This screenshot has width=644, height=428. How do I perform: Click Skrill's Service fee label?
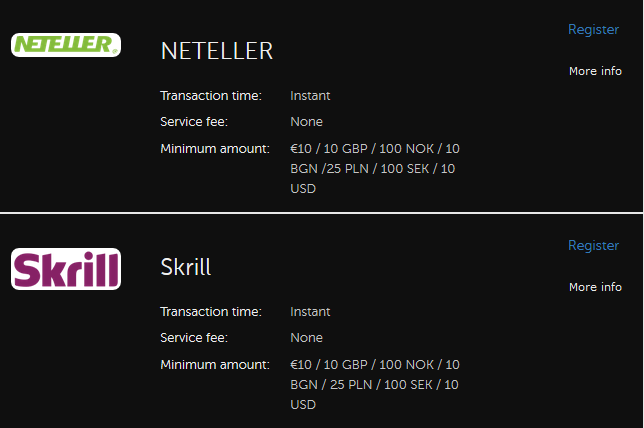pos(194,338)
